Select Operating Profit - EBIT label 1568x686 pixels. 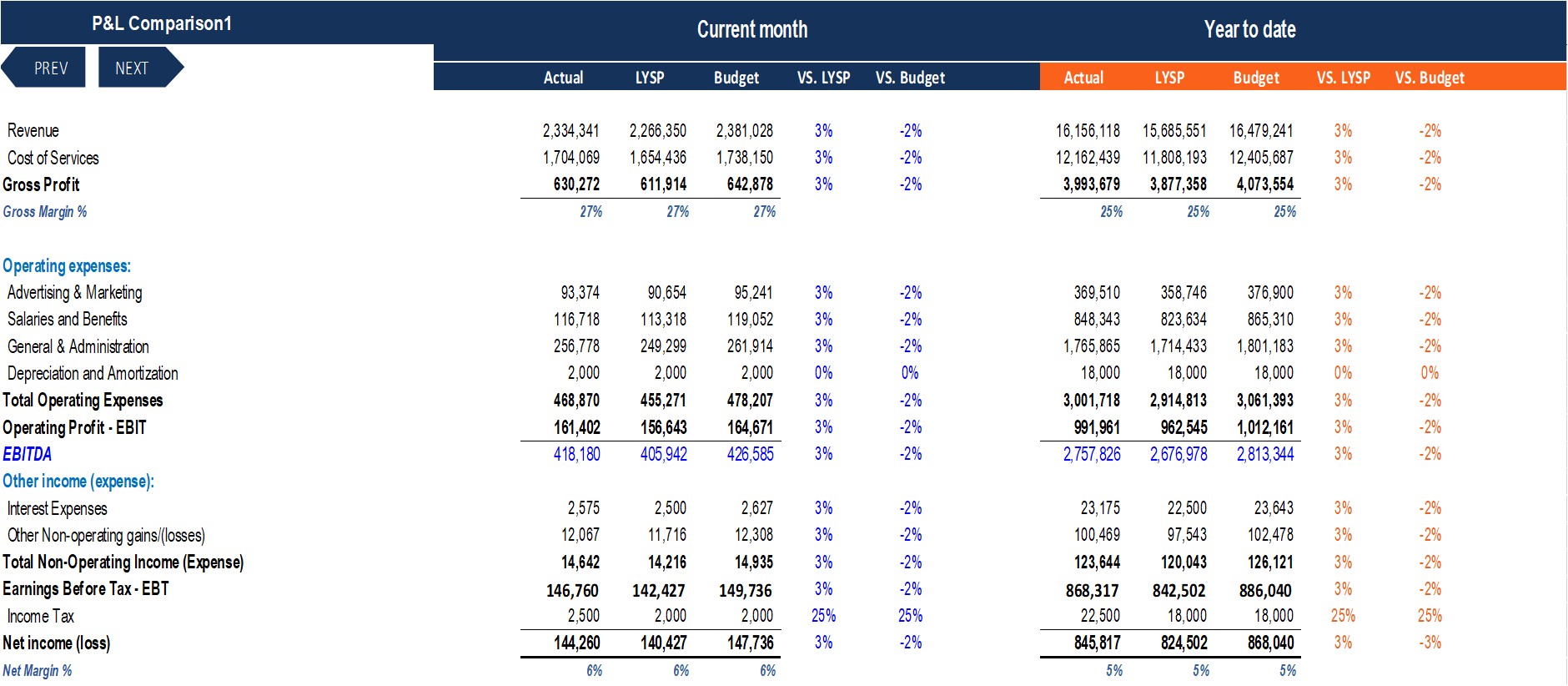click(74, 427)
